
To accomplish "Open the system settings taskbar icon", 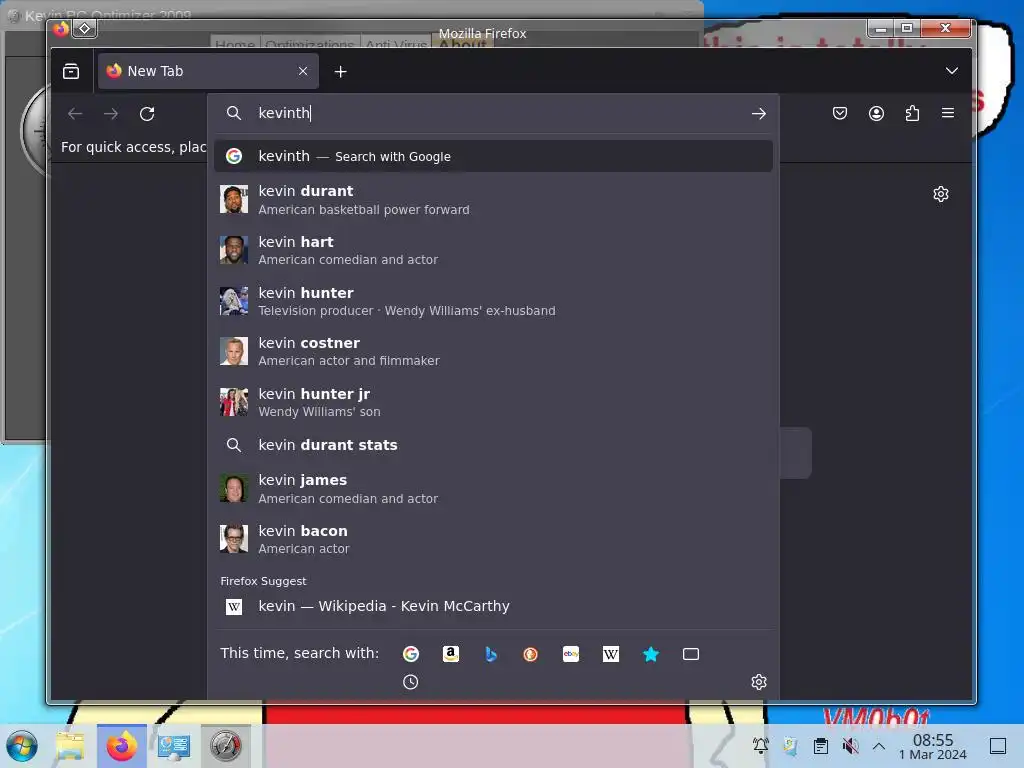I will (x=174, y=746).
